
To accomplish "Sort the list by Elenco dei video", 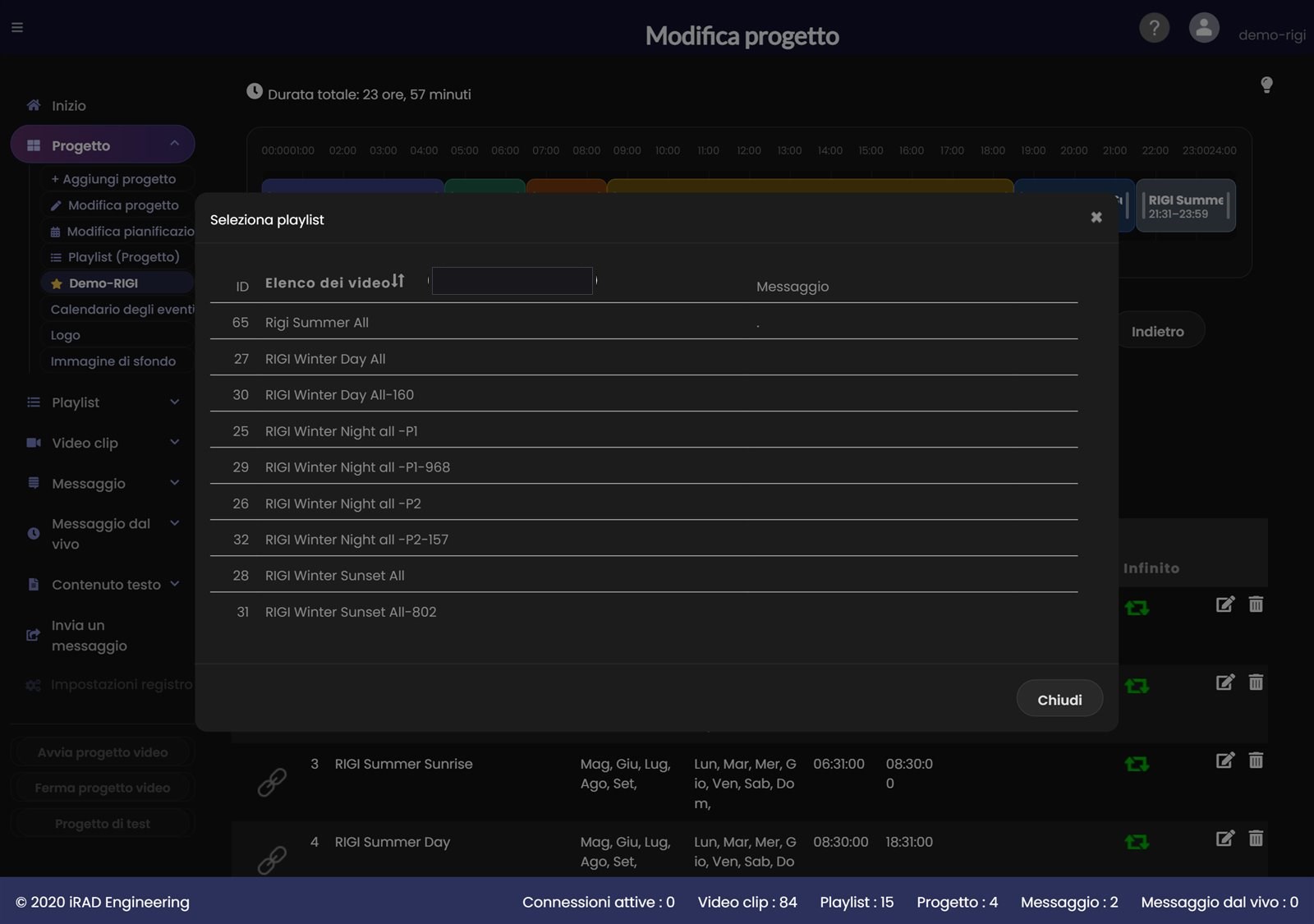I will click(334, 282).
